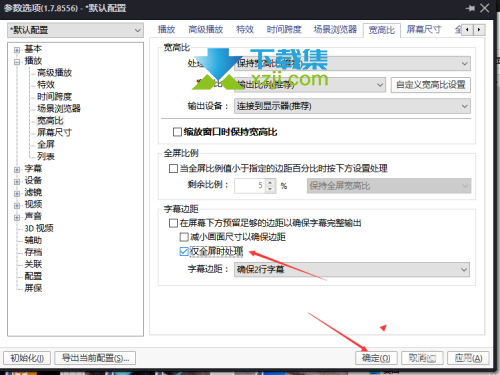This screenshot has height=375, width=500.
Task: Select 配置 in the tree
Action: point(33,276)
